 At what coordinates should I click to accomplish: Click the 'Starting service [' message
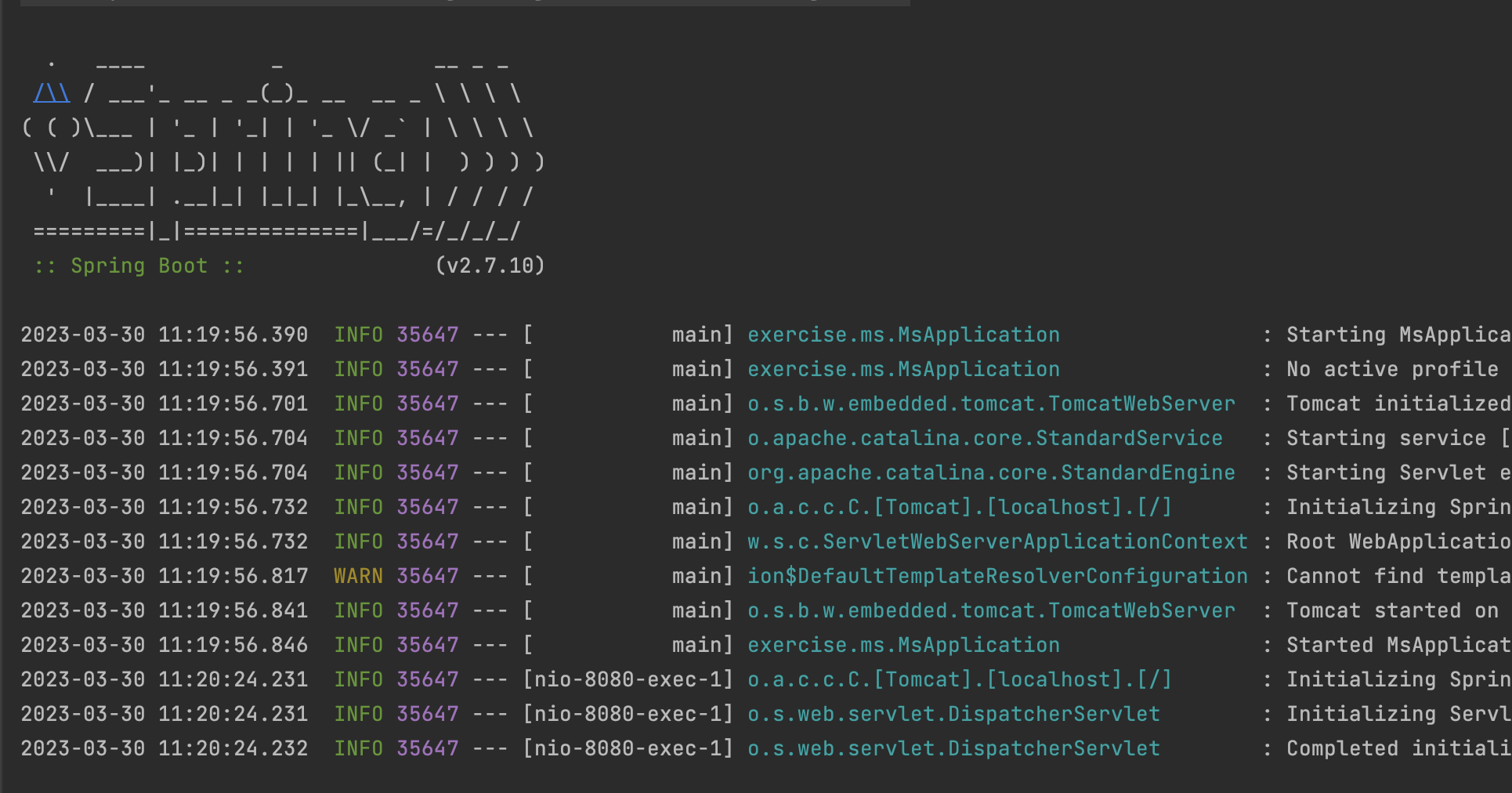(1398, 438)
